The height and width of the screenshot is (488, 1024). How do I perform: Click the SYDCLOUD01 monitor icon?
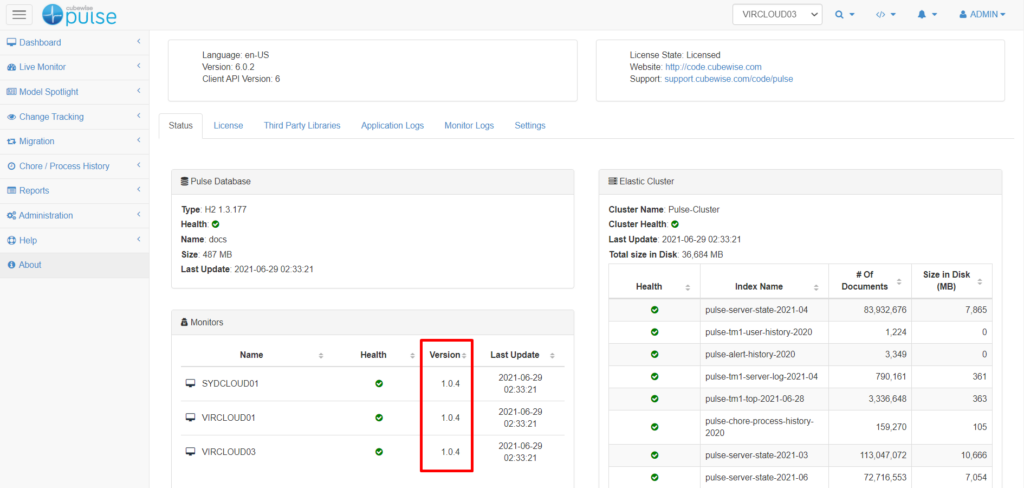point(191,383)
